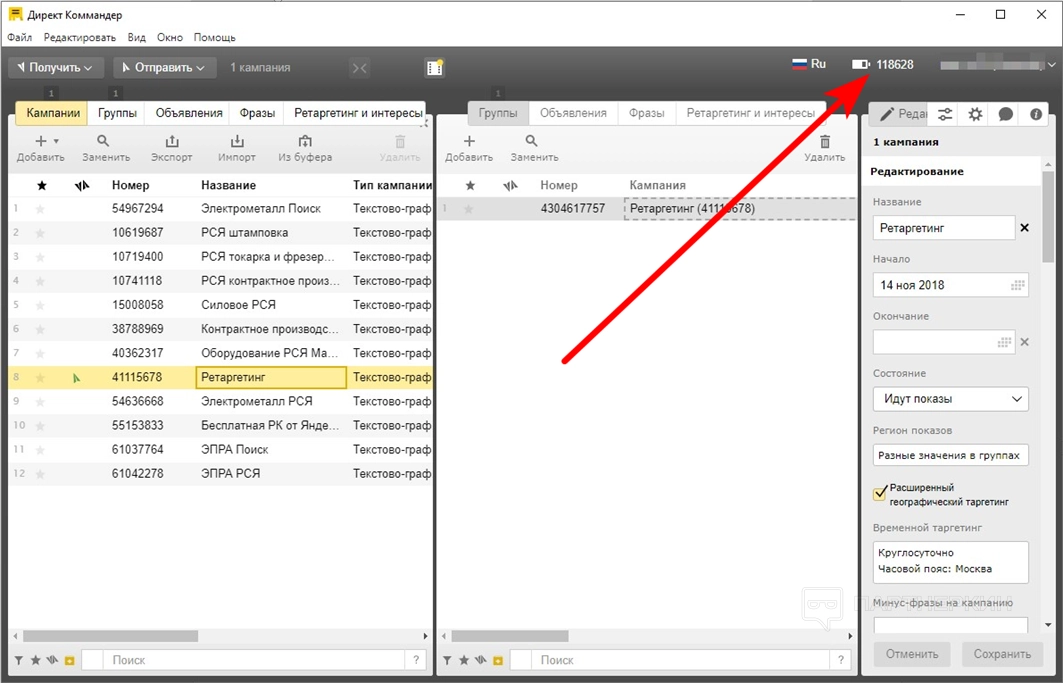Image resolution: width=1063 pixels, height=683 pixels.
Task: Toggle Расширенный географический таргетинг checkbox
Action: pyautogui.click(x=880, y=493)
